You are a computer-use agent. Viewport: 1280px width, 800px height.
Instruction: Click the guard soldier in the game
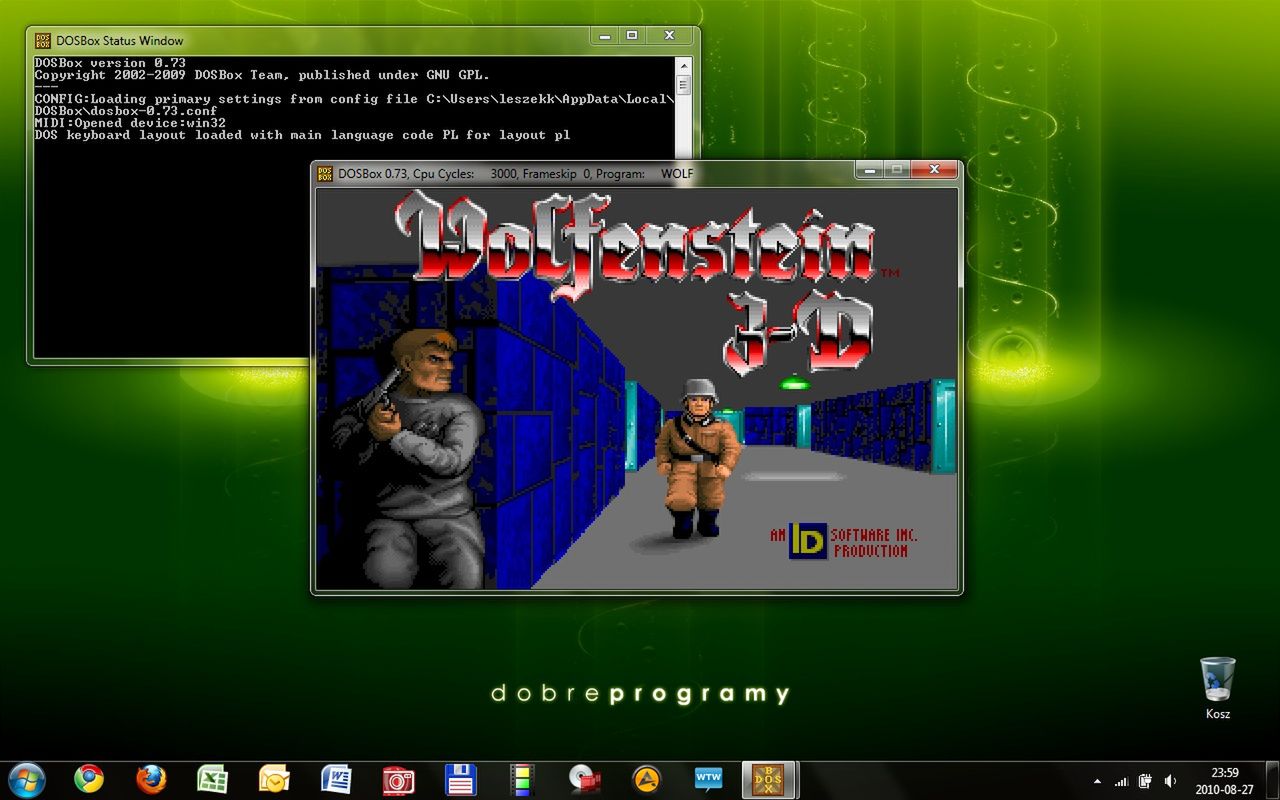[697, 458]
